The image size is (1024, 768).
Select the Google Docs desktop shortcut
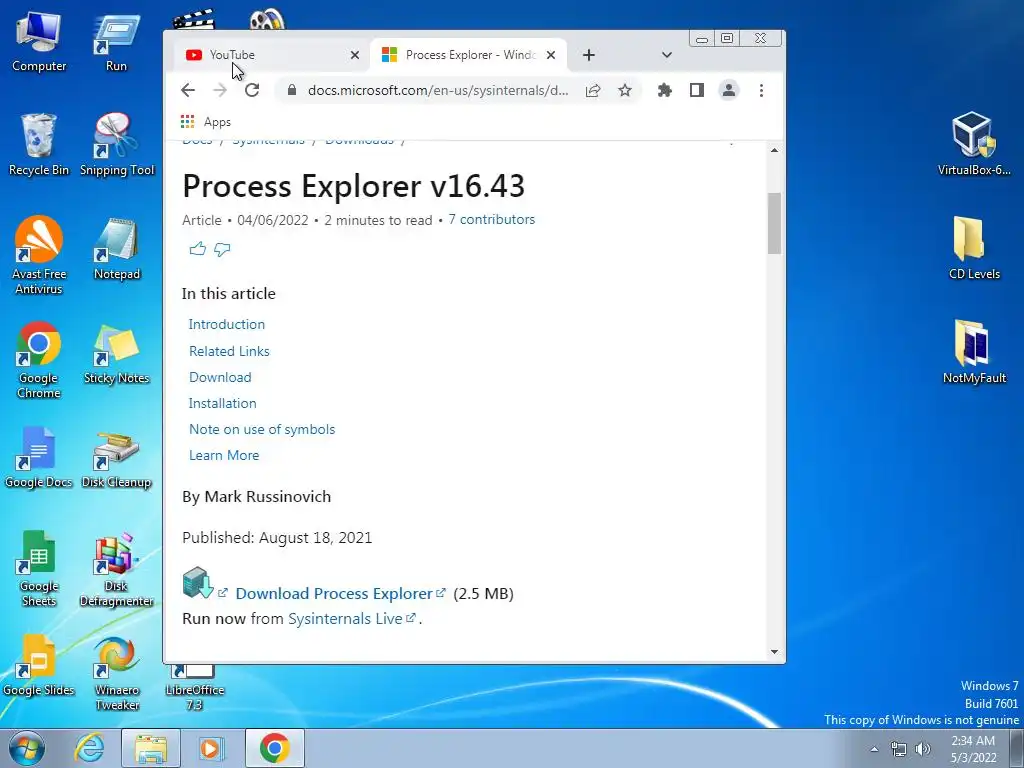coord(39,458)
